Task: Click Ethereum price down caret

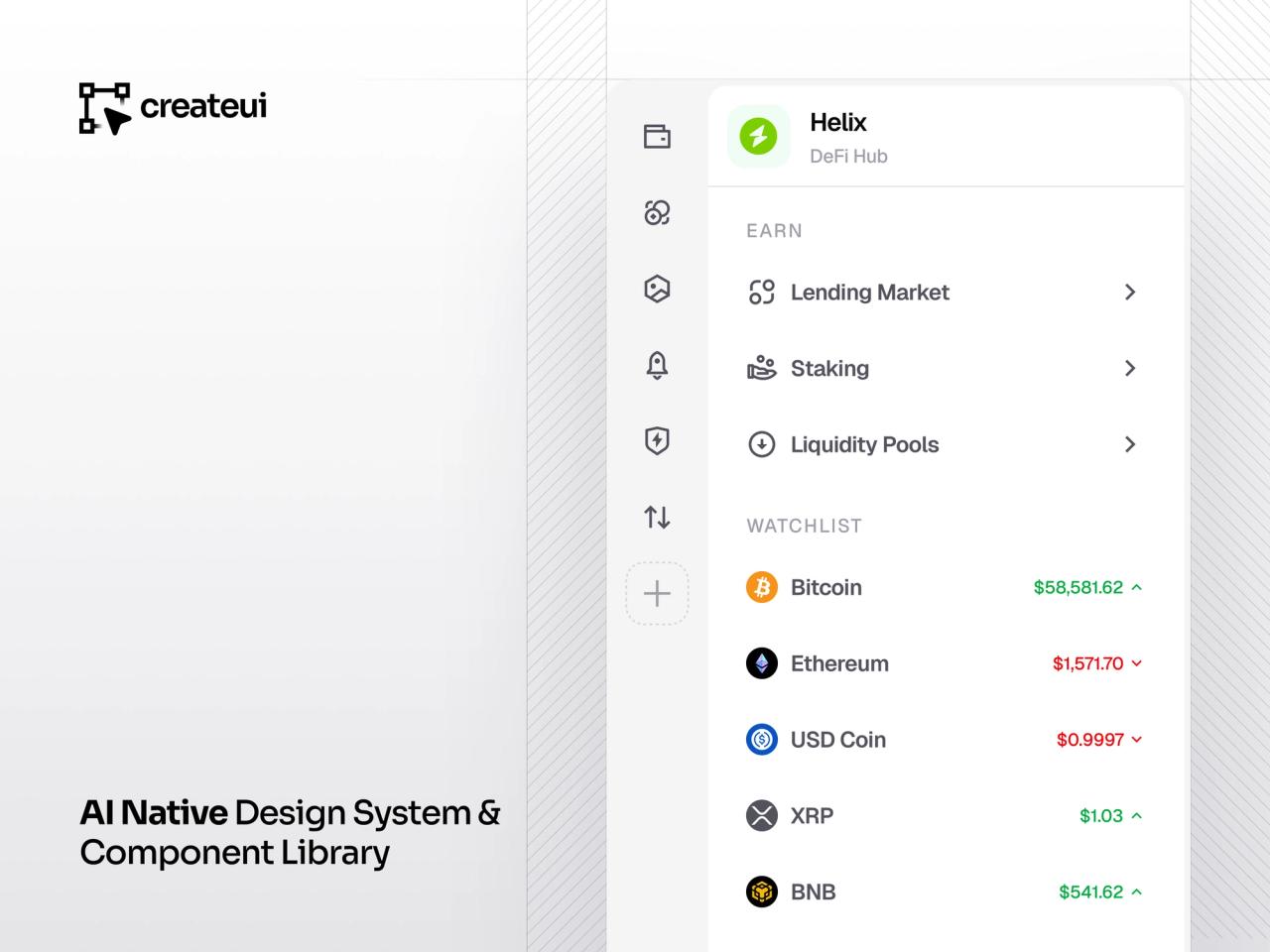Action: 1137,663
